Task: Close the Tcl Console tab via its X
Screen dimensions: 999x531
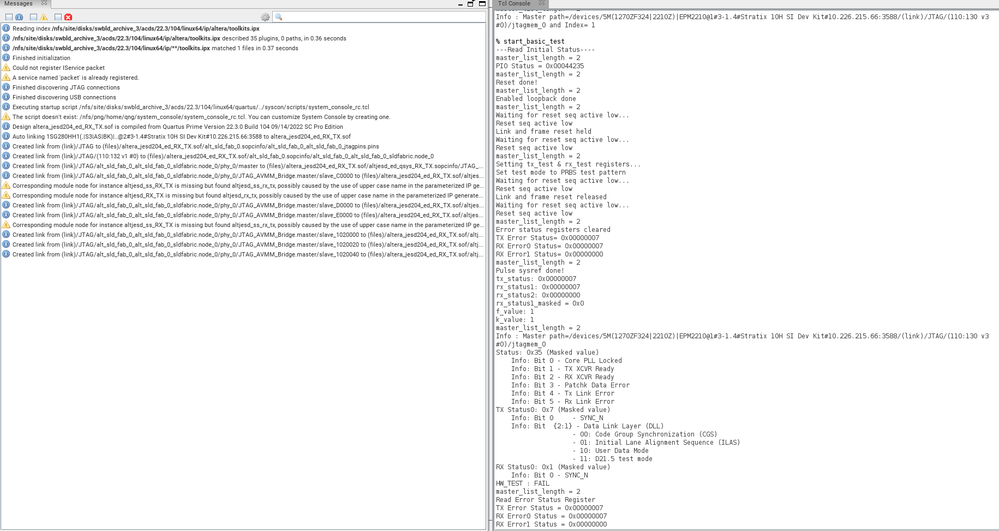Action: point(542,3)
